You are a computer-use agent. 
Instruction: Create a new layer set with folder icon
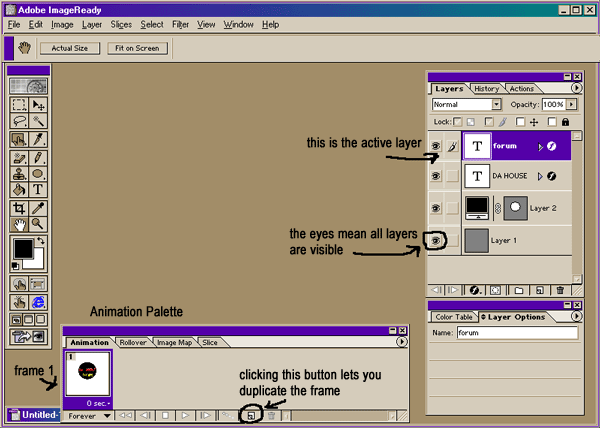pyautogui.click(x=518, y=290)
